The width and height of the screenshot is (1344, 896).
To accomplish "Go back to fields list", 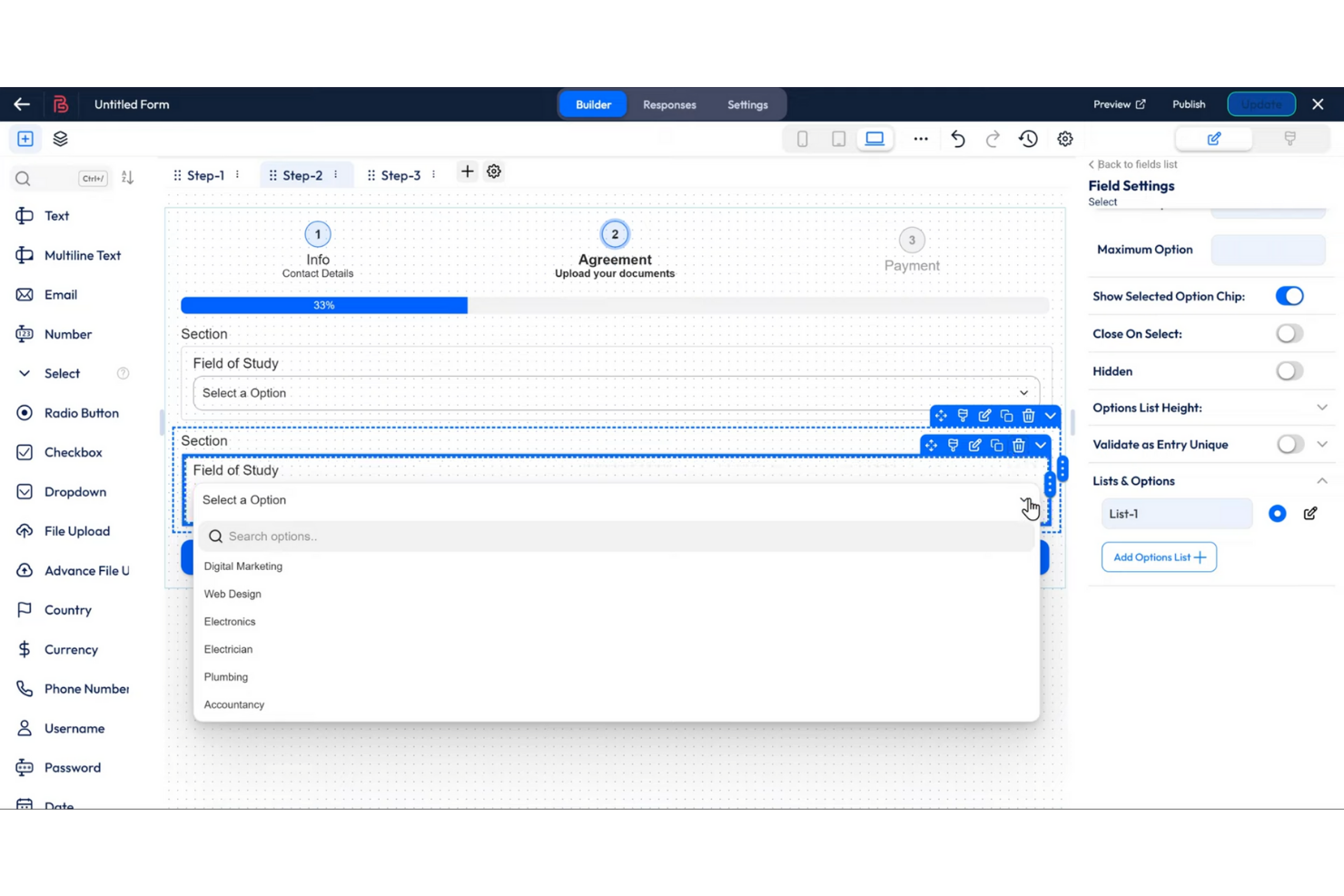I will pos(1133,164).
